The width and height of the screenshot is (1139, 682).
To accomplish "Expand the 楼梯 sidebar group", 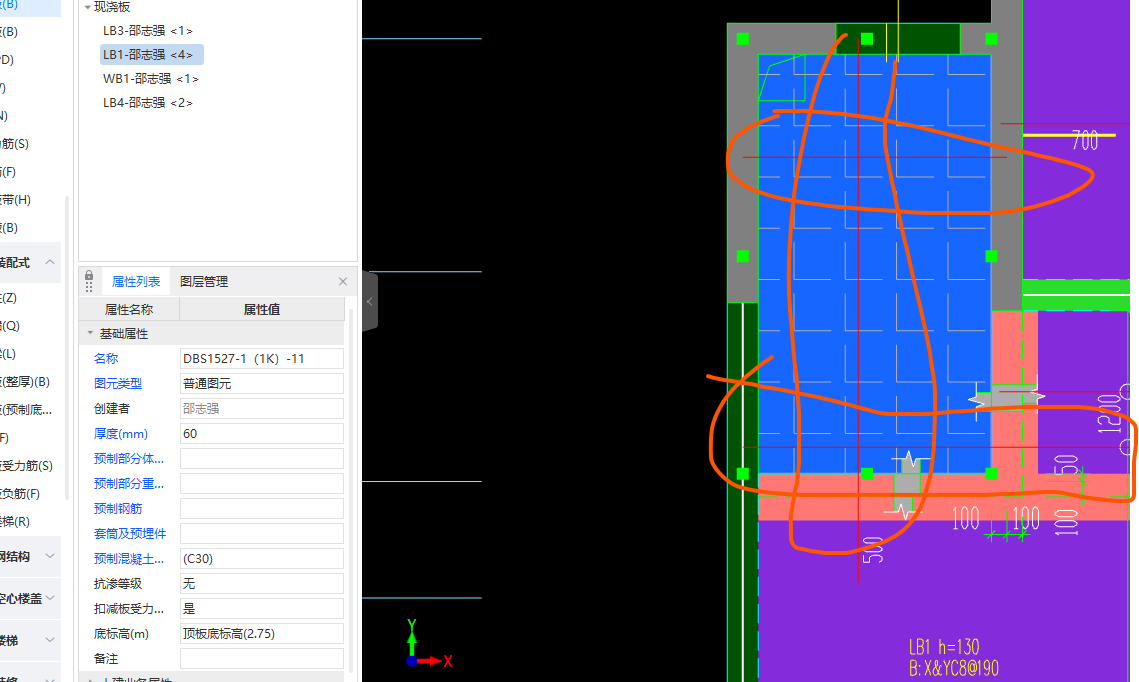I will click(x=49, y=640).
